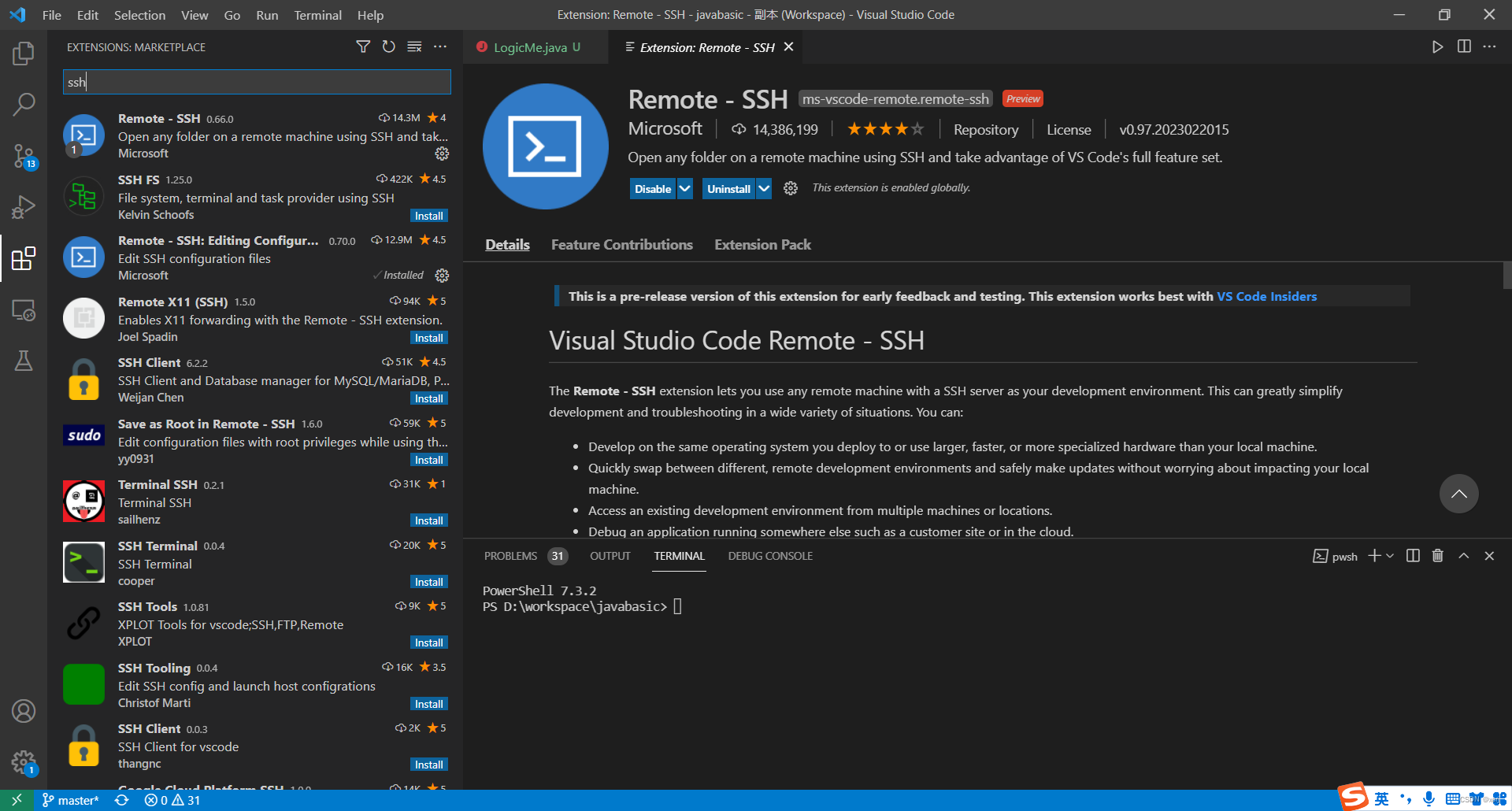Open the extensions filter icon
The height and width of the screenshot is (811, 1512).
point(363,46)
